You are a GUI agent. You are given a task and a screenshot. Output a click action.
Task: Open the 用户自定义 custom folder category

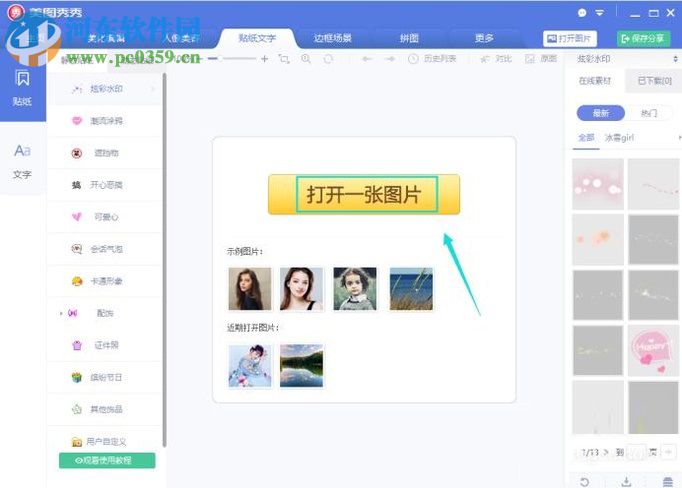pos(104,441)
